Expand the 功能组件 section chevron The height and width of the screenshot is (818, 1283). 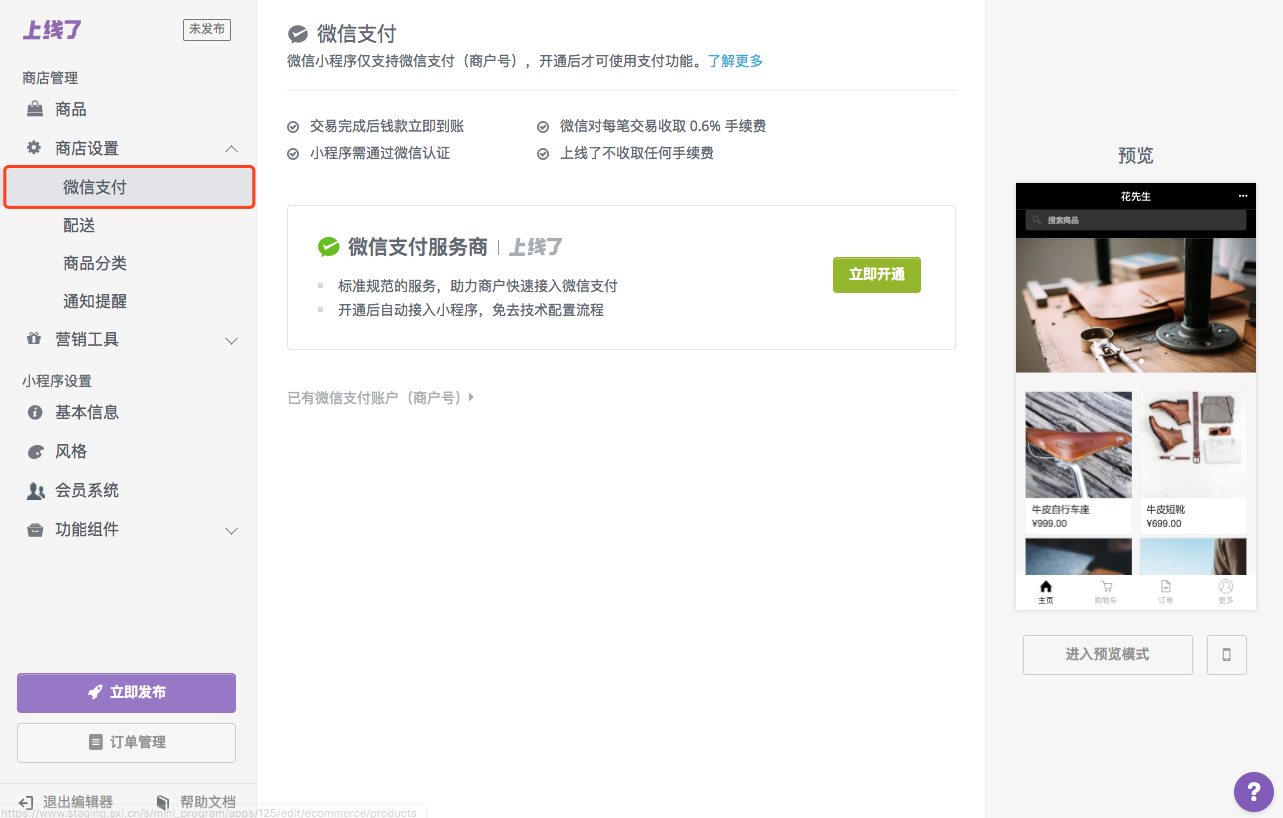tap(231, 530)
